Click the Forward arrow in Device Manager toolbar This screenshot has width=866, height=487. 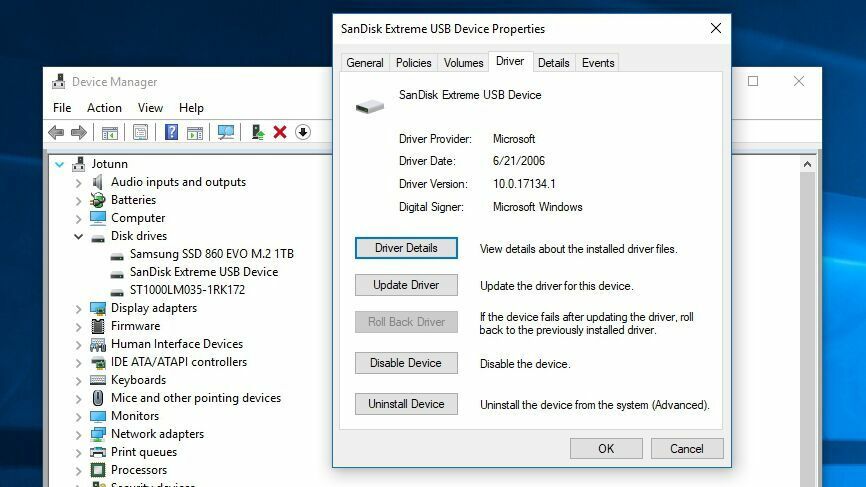[x=79, y=133]
